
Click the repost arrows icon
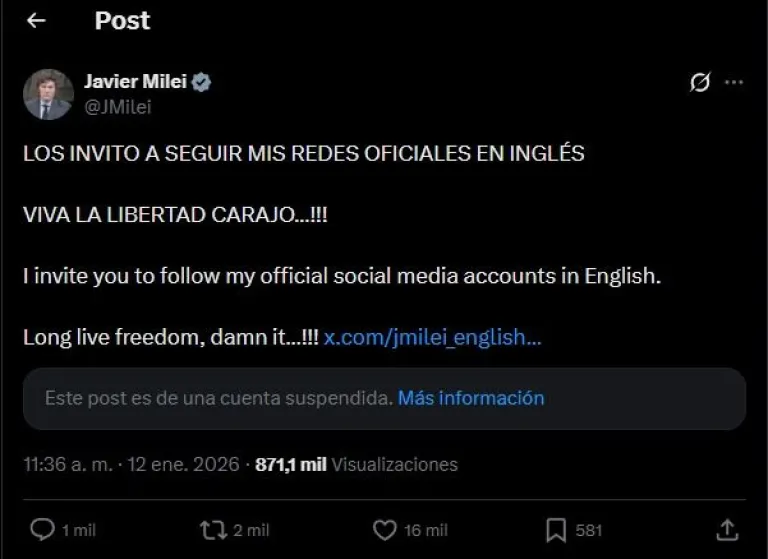[x=214, y=529]
